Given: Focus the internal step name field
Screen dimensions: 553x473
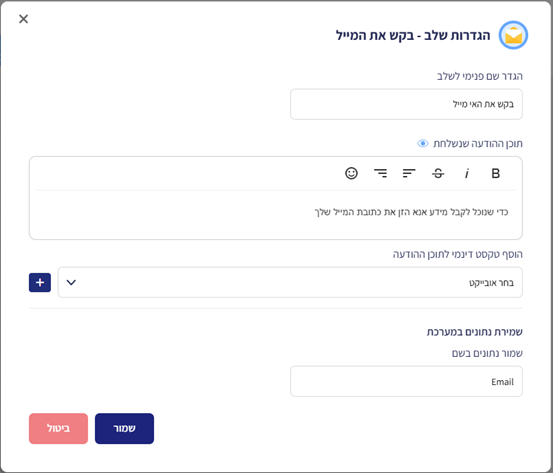Looking at the screenshot, I should (406, 104).
